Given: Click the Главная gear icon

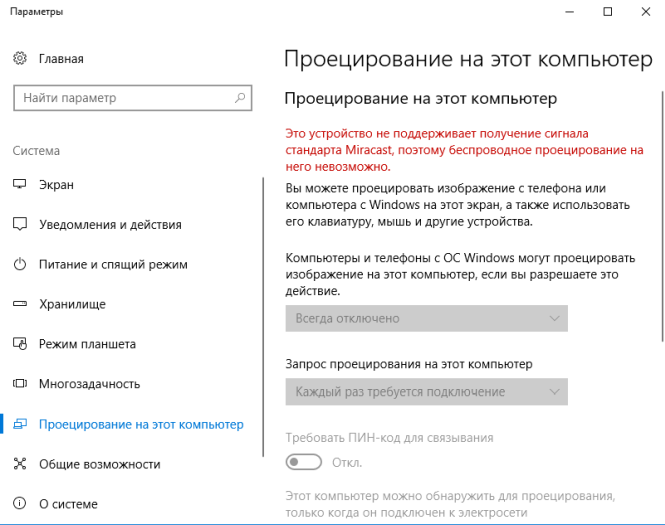Looking at the screenshot, I should point(20,59).
